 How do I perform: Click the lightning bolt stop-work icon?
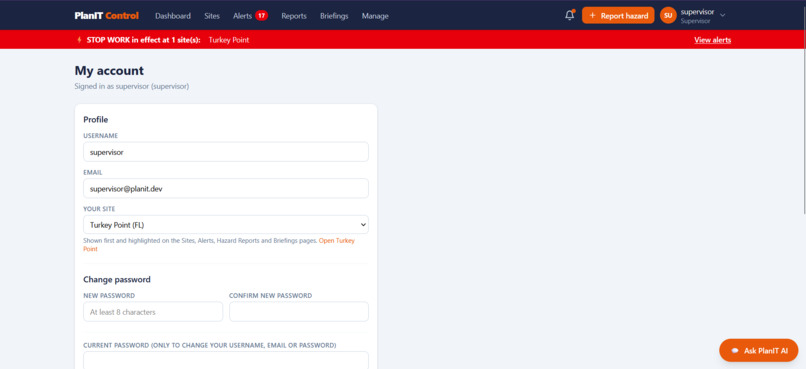(79, 40)
